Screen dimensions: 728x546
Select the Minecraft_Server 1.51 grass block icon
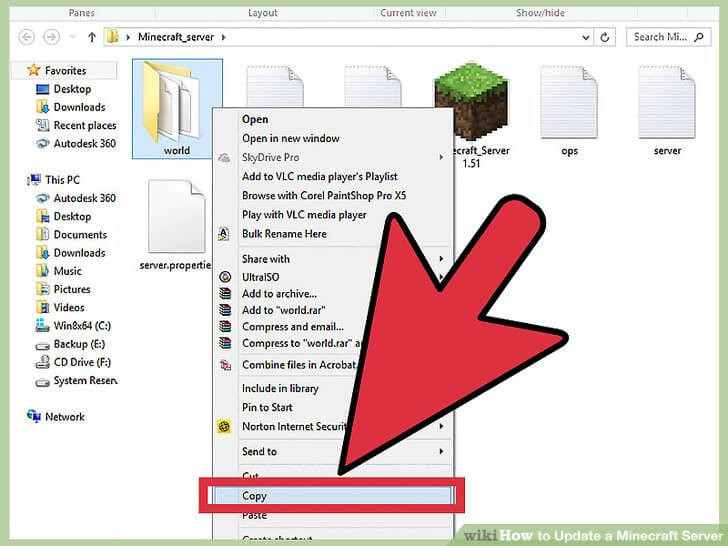point(472,101)
